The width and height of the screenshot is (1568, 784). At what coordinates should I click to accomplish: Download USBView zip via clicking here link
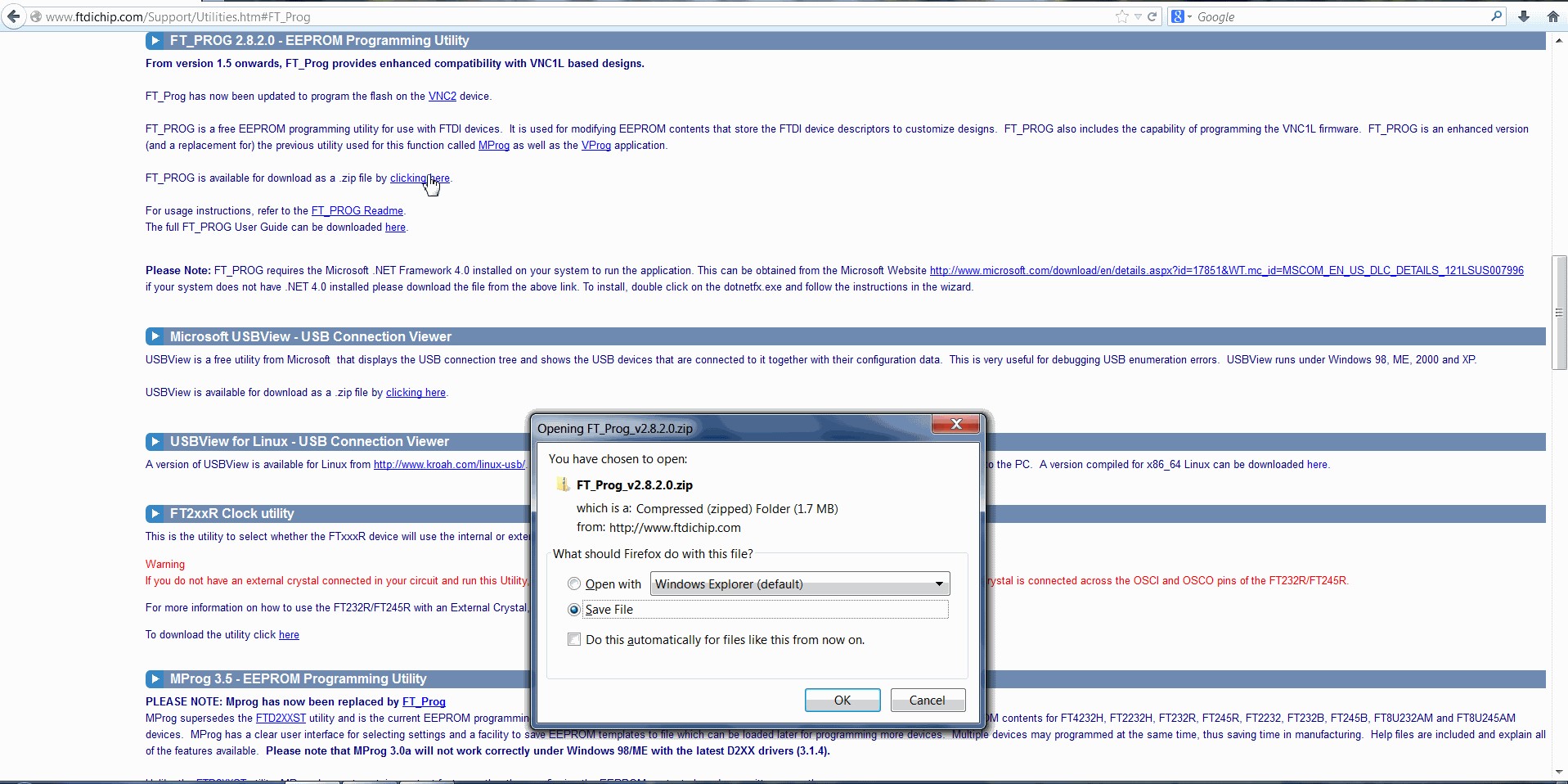(x=416, y=393)
